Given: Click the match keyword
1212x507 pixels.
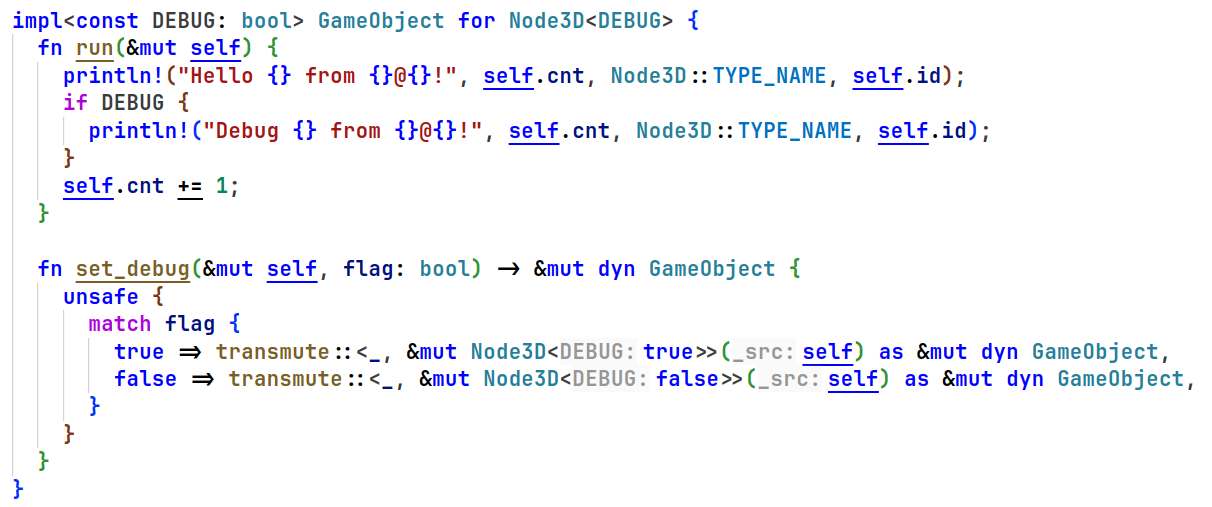Looking at the screenshot, I should pos(119,324).
